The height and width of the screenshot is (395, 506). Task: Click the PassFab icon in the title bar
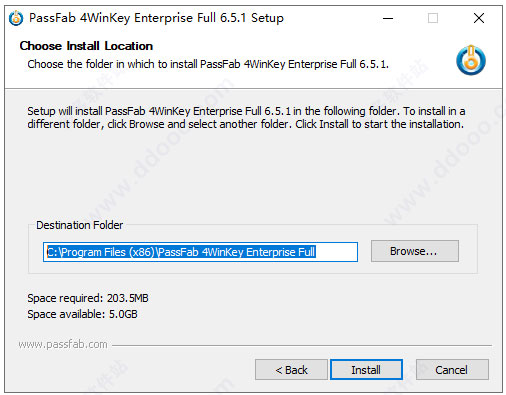click(16, 18)
